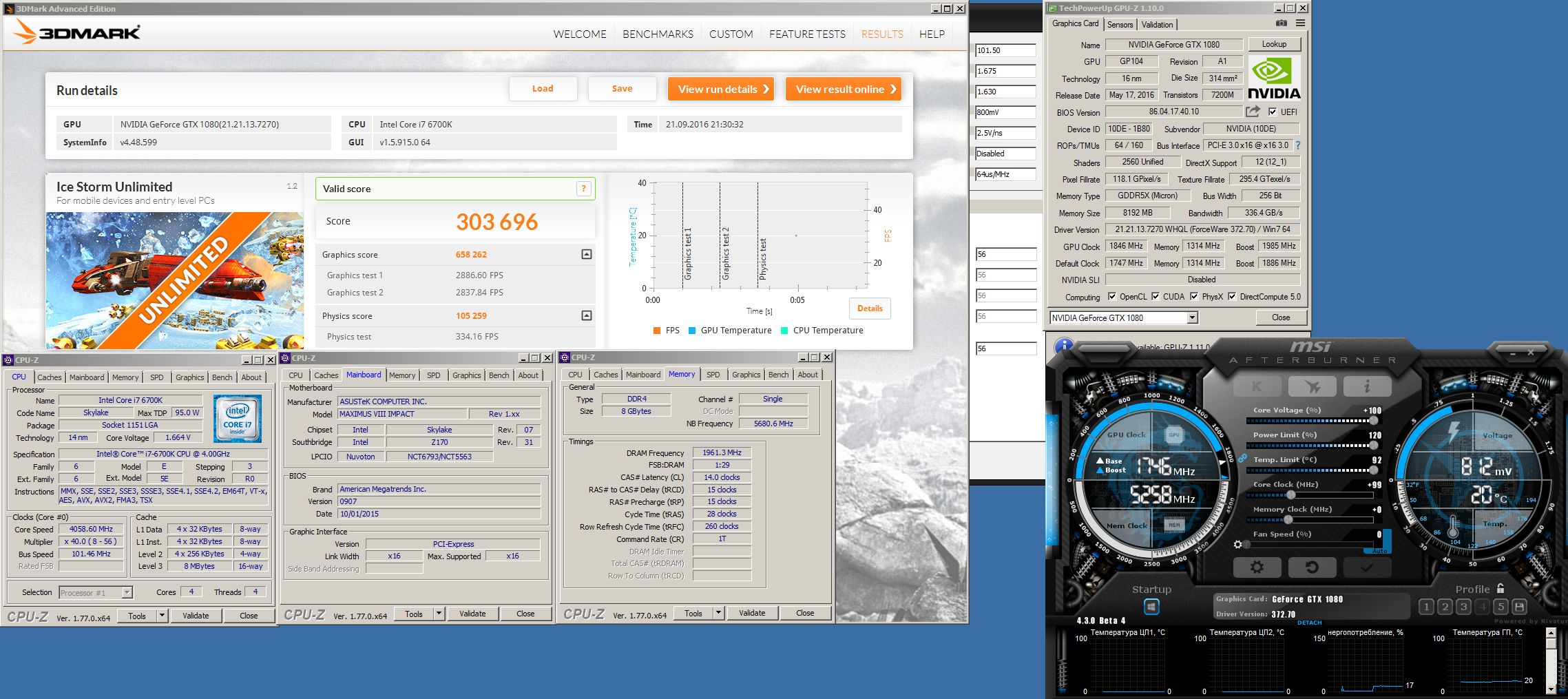Click View run details button
1568x699 pixels.
click(x=721, y=89)
